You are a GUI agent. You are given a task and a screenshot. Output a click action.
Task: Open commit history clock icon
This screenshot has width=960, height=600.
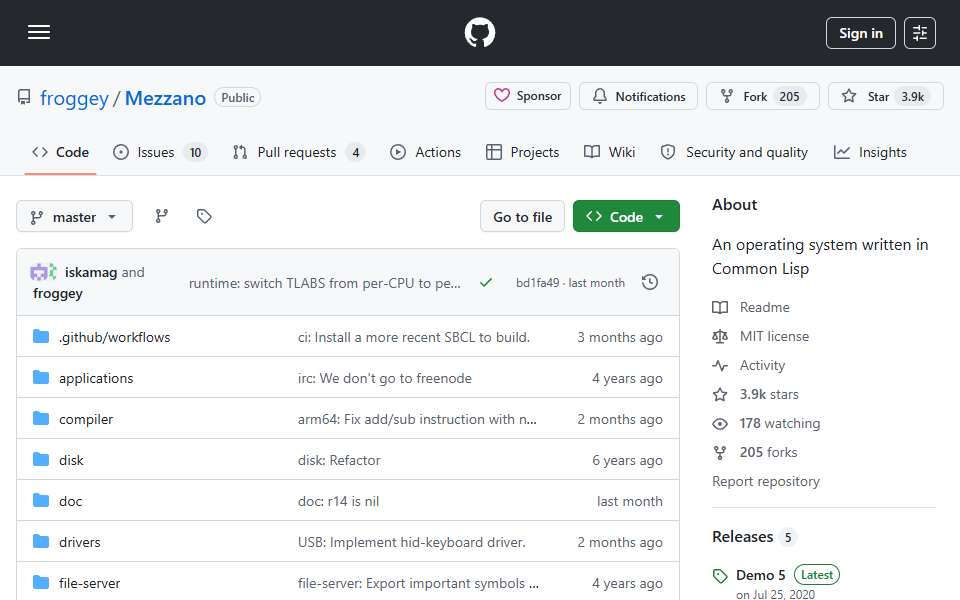(650, 282)
